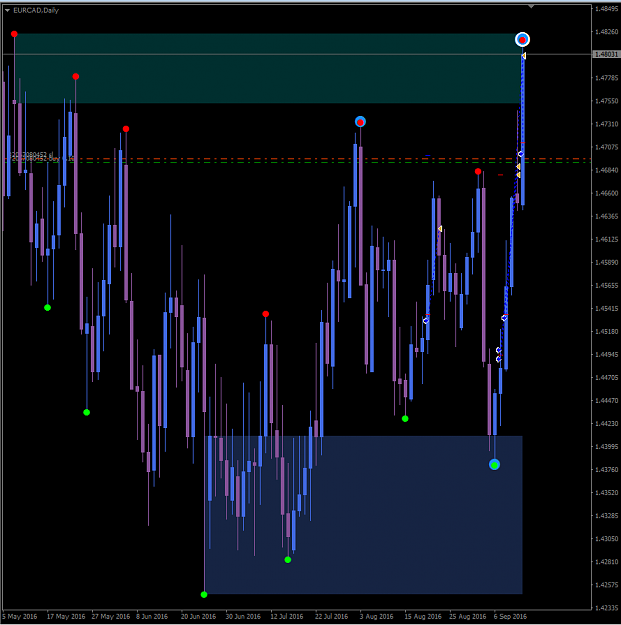Screen dimensions: 621x625
Task: Click yellow arrow near 1.46125 on August candle
Action: click(440, 228)
